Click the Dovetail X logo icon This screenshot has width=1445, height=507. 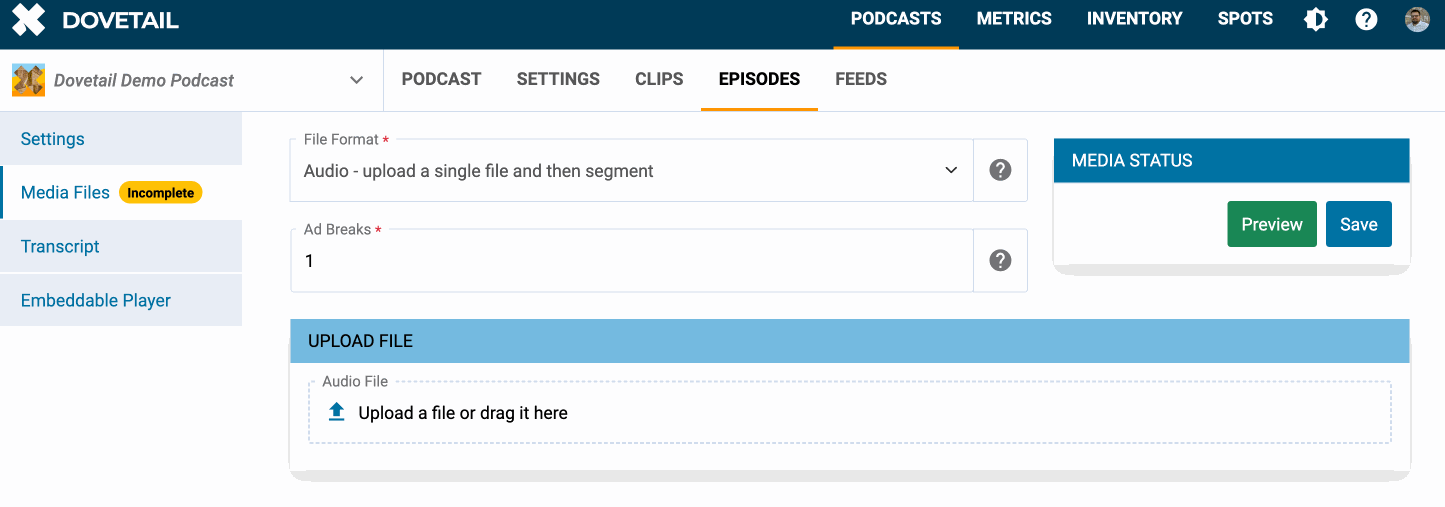coord(29,20)
